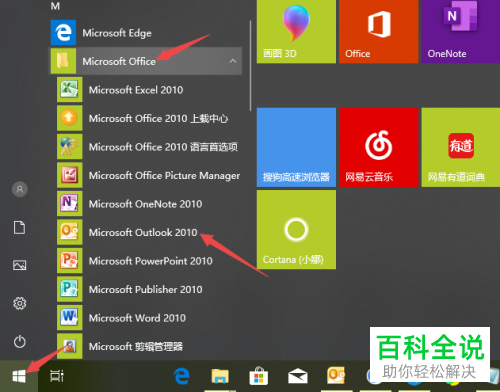Click the Windows Start button

(x=19, y=376)
